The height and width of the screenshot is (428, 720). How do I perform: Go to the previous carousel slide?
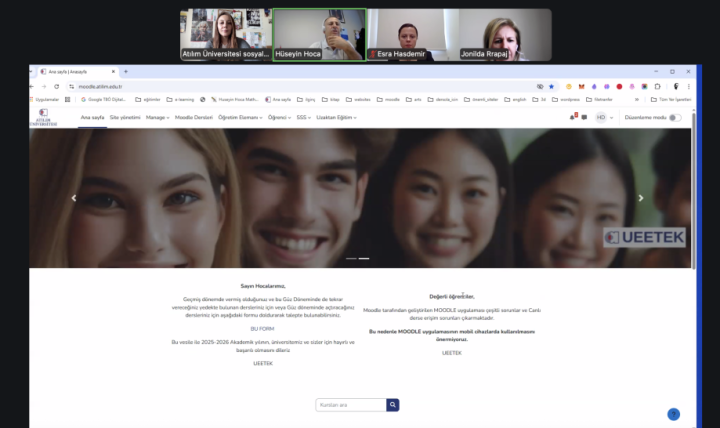[x=73, y=198]
